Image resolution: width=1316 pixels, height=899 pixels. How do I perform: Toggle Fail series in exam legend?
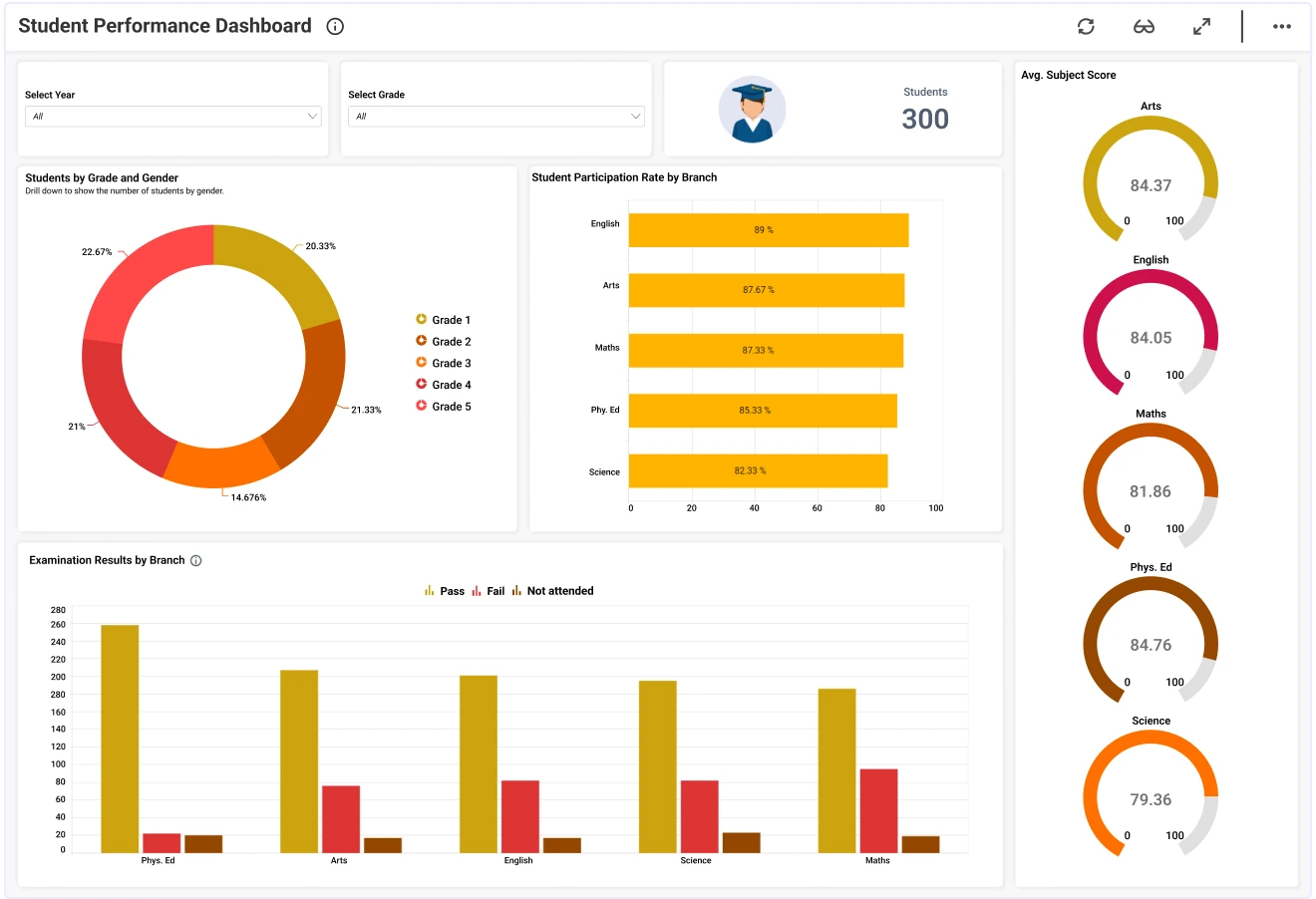click(x=489, y=591)
